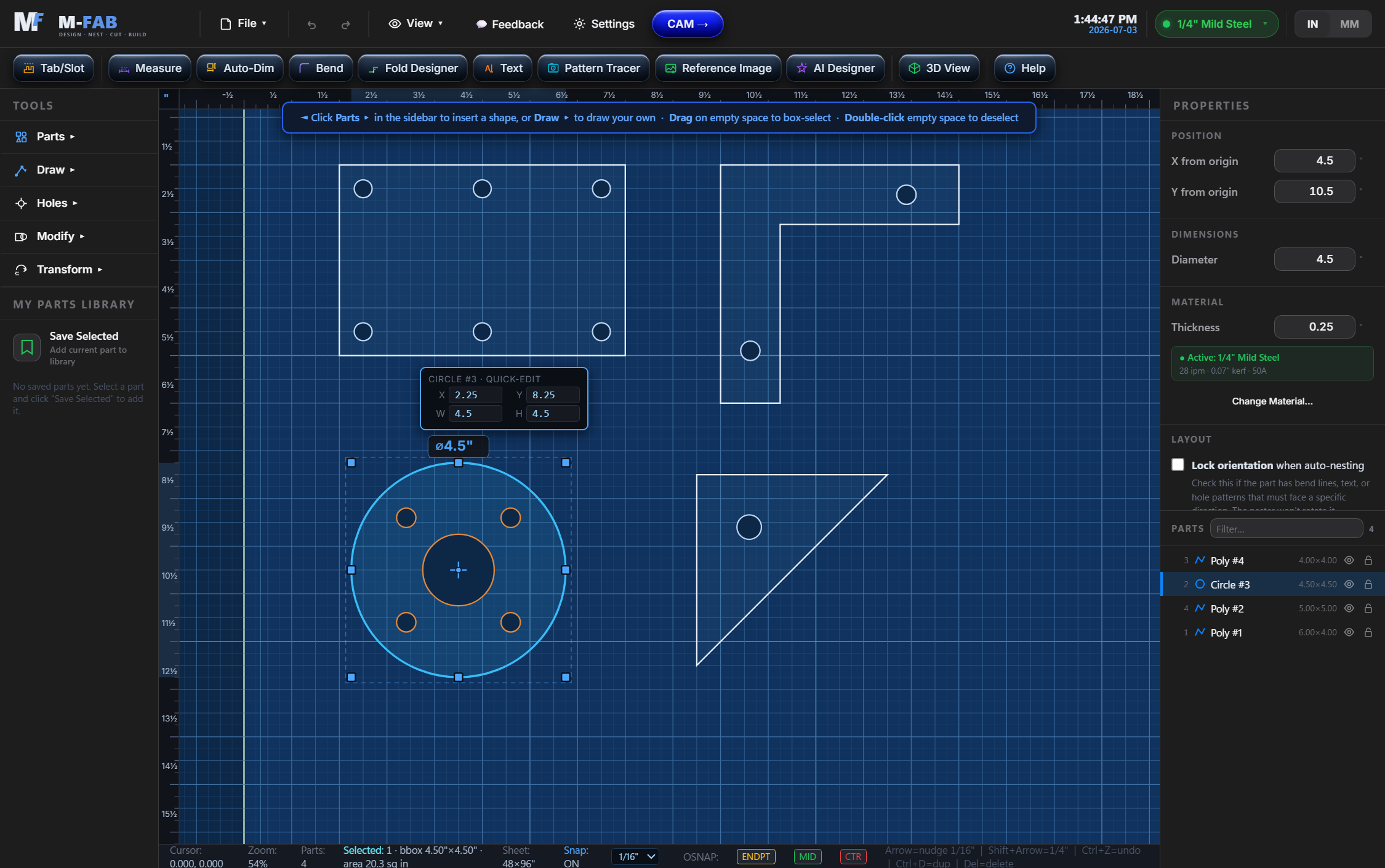Expand the Parts tool menu
Image resolution: width=1385 pixels, height=868 pixels.
pos(79,137)
